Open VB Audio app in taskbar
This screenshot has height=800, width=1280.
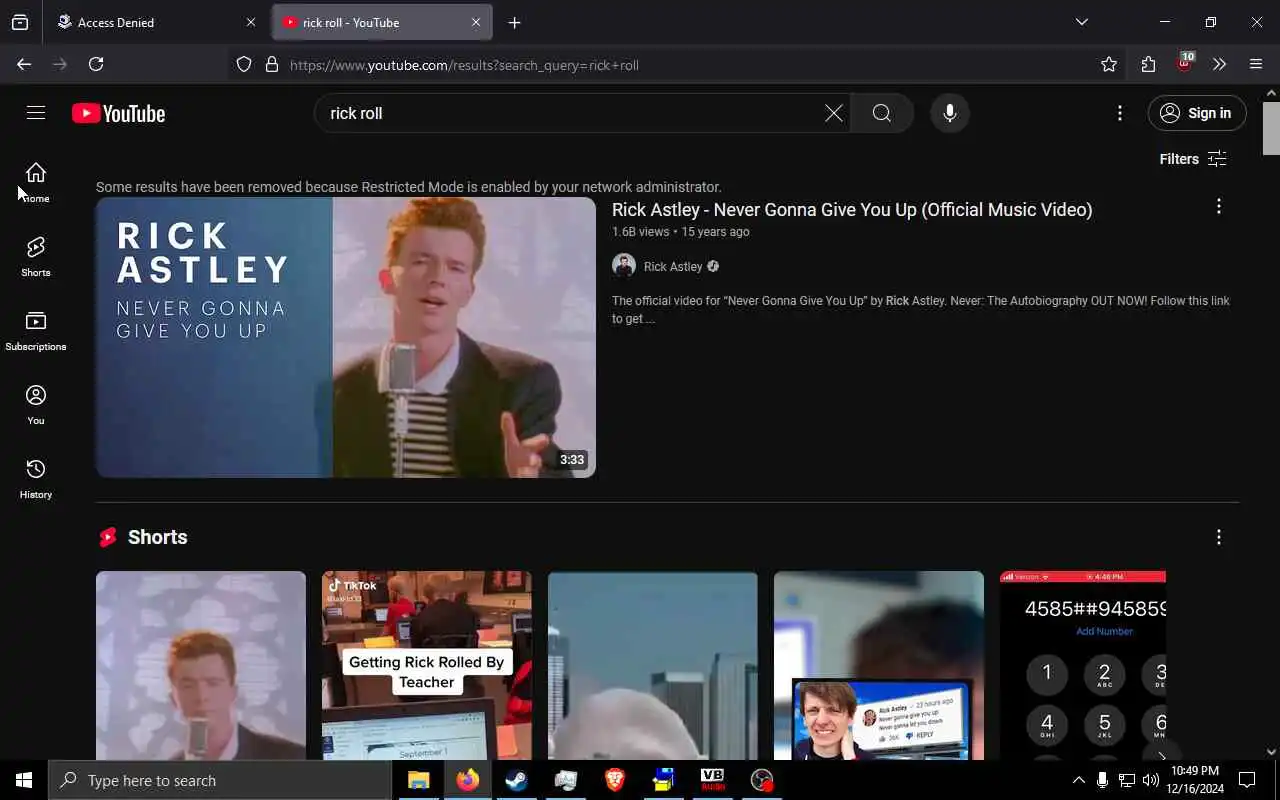click(x=712, y=780)
